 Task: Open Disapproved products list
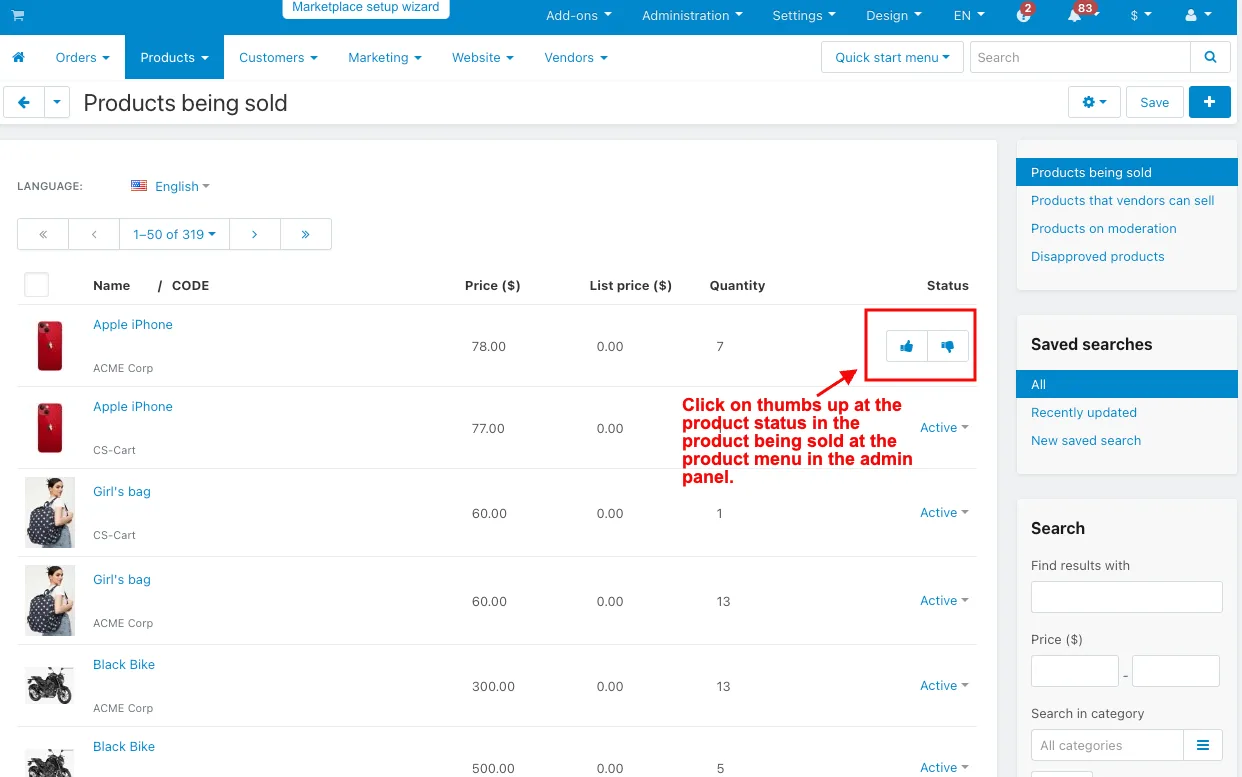pyautogui.click(x=1098, y=256)
